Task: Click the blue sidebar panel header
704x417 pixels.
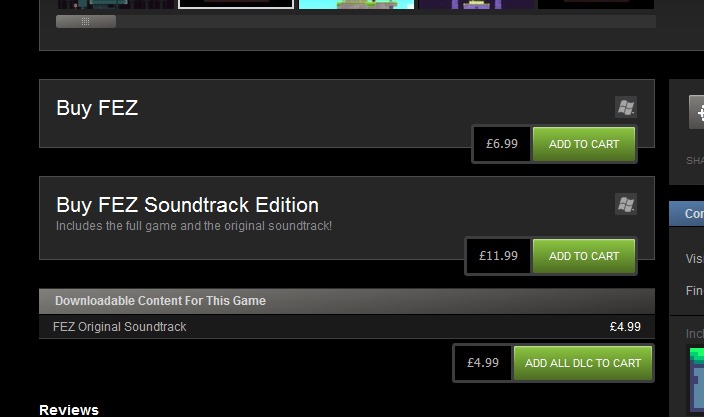Action: pyautogui.click(x=688, y=213)
